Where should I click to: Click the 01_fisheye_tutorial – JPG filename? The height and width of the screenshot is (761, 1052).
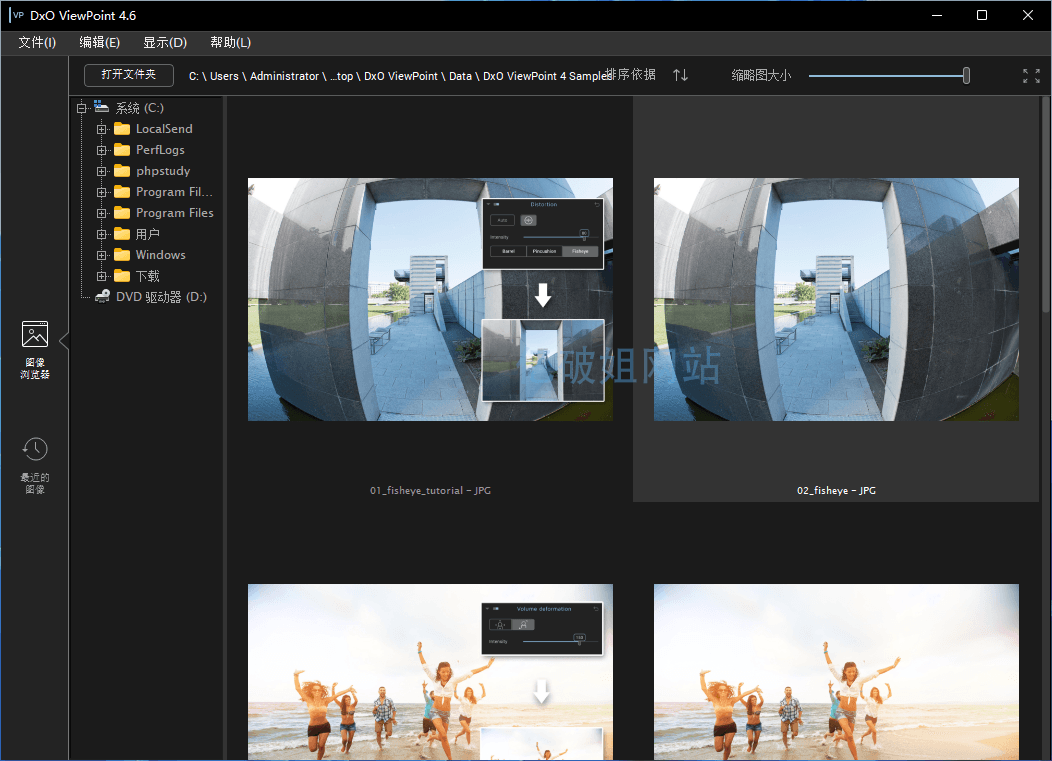pos(430,491)
